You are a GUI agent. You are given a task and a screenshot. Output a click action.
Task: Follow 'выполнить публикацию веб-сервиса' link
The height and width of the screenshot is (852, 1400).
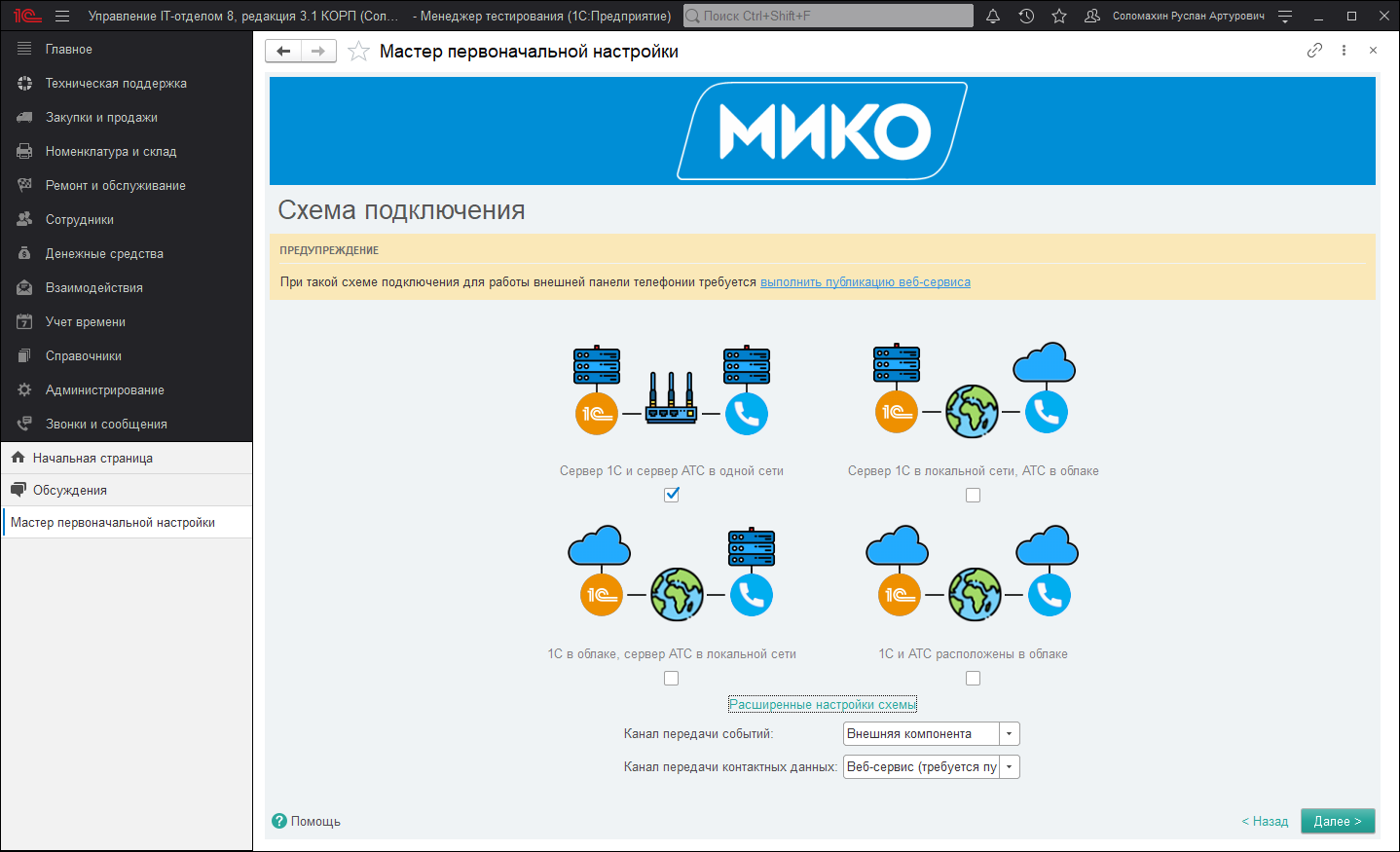[x=865, y=282]
